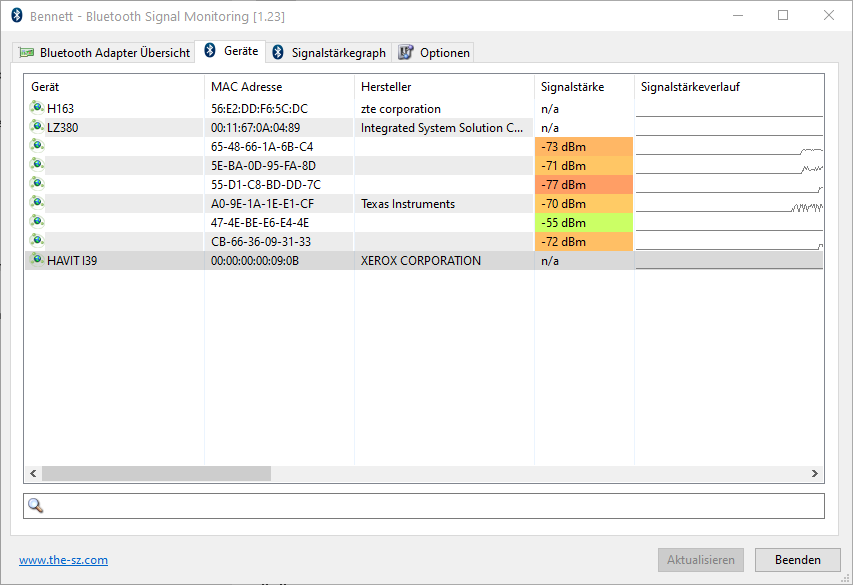The height and width of the screenshot is (585, 853).
Task: Click the Integrated System Solution manufacturer cell
Action: 442,128
